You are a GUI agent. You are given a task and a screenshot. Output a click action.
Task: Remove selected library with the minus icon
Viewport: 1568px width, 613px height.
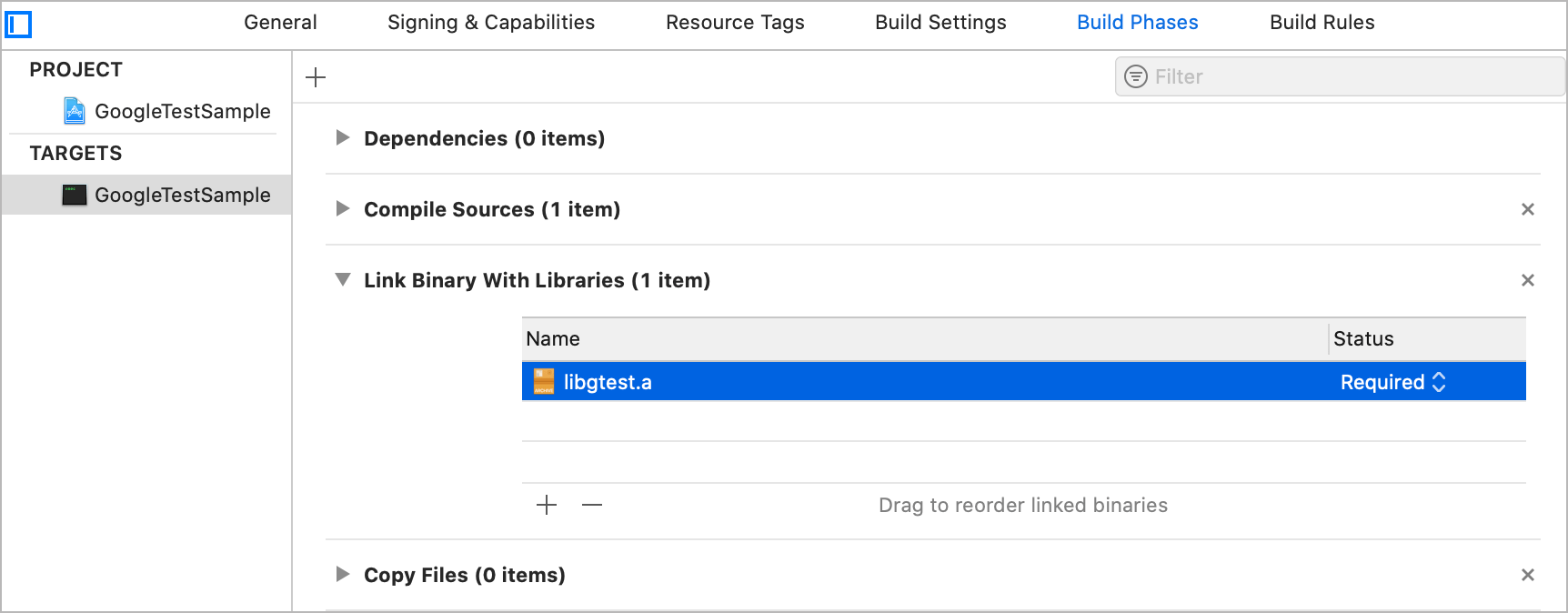click(x=591, y=505)
